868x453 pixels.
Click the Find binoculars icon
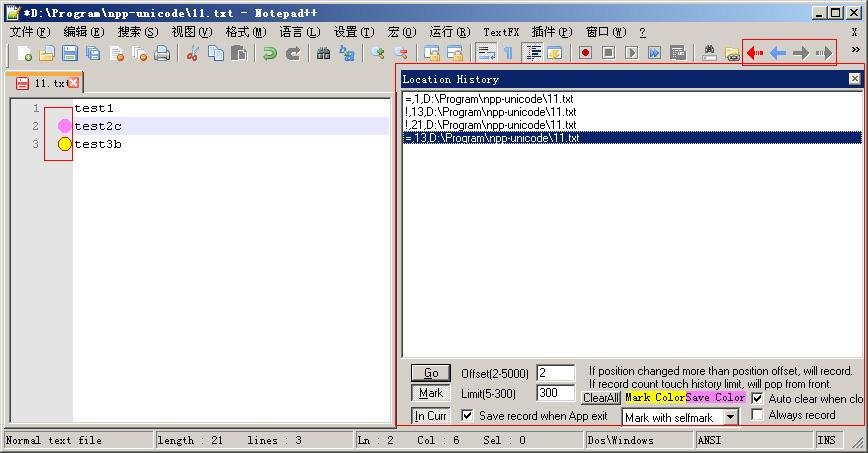(x=323, y=53)
